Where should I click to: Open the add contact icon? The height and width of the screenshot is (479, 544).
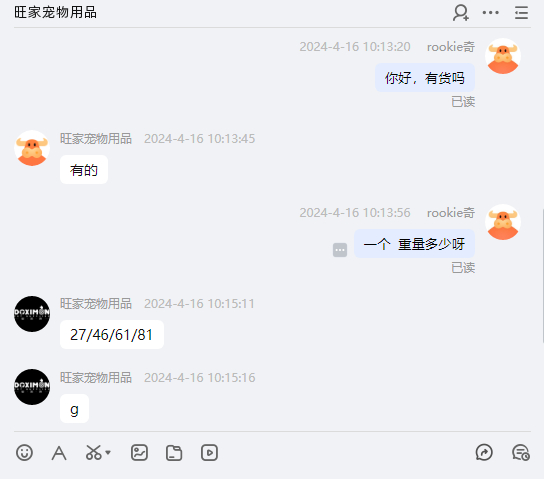coord(461,13)
